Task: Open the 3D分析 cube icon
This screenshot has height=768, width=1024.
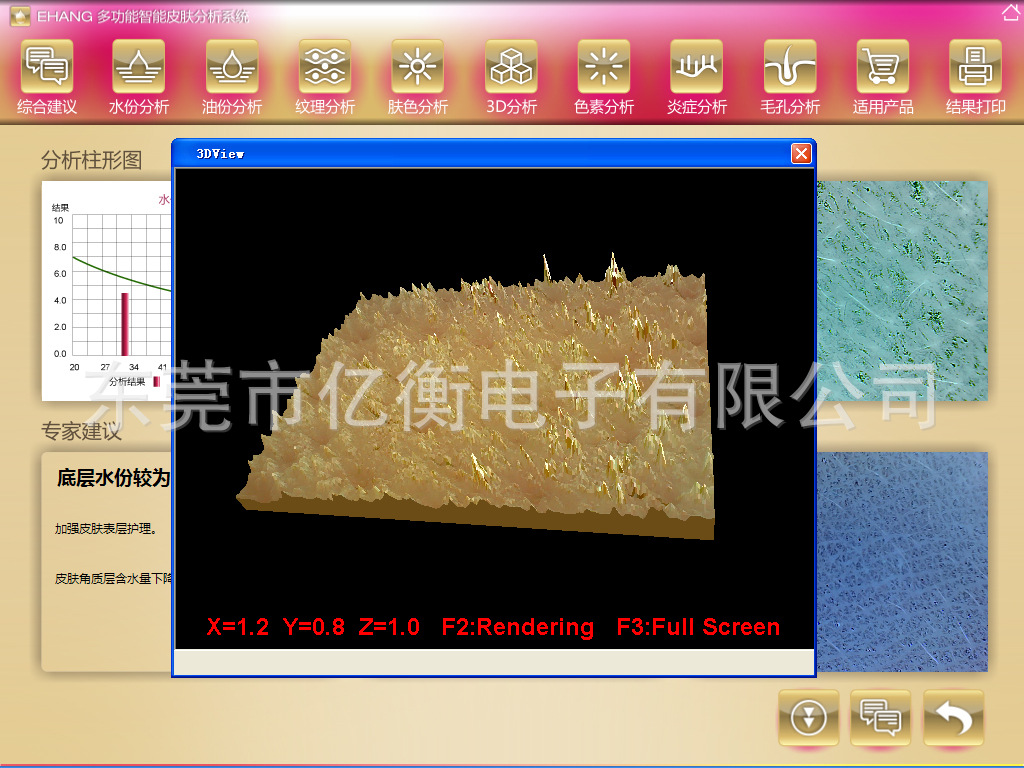Action: [x=511, y=67]
